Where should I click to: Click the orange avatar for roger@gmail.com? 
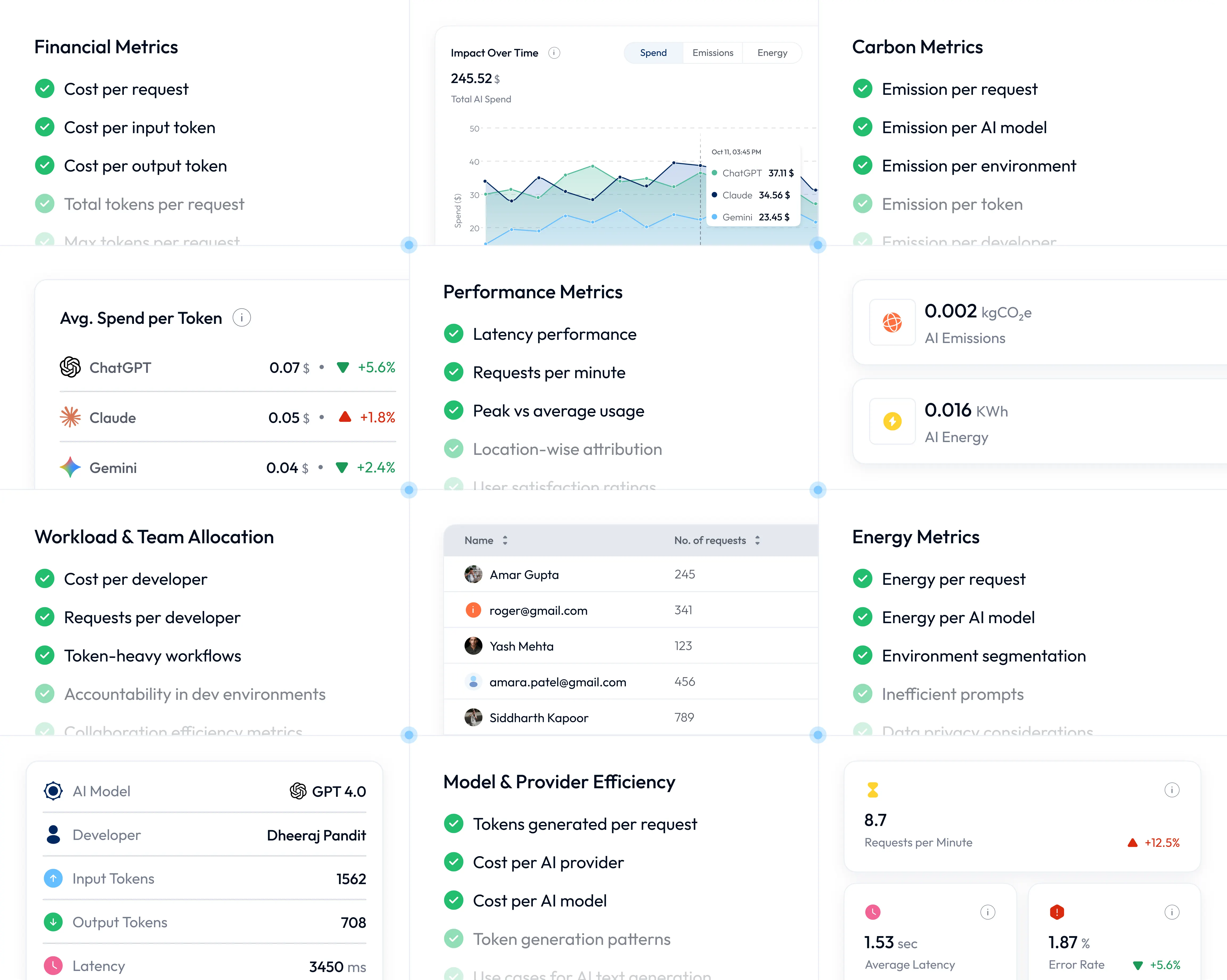(x=473, y=610)
